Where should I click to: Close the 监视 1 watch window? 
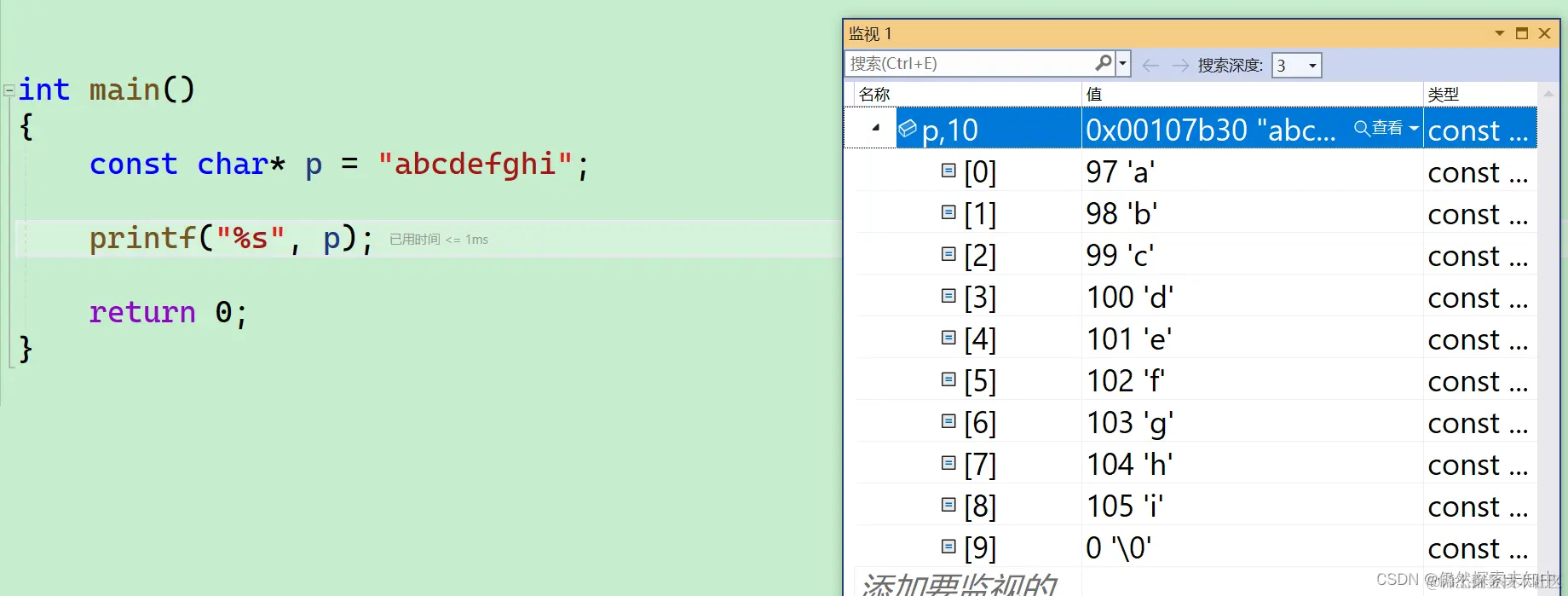click(x=1544, y=33)
